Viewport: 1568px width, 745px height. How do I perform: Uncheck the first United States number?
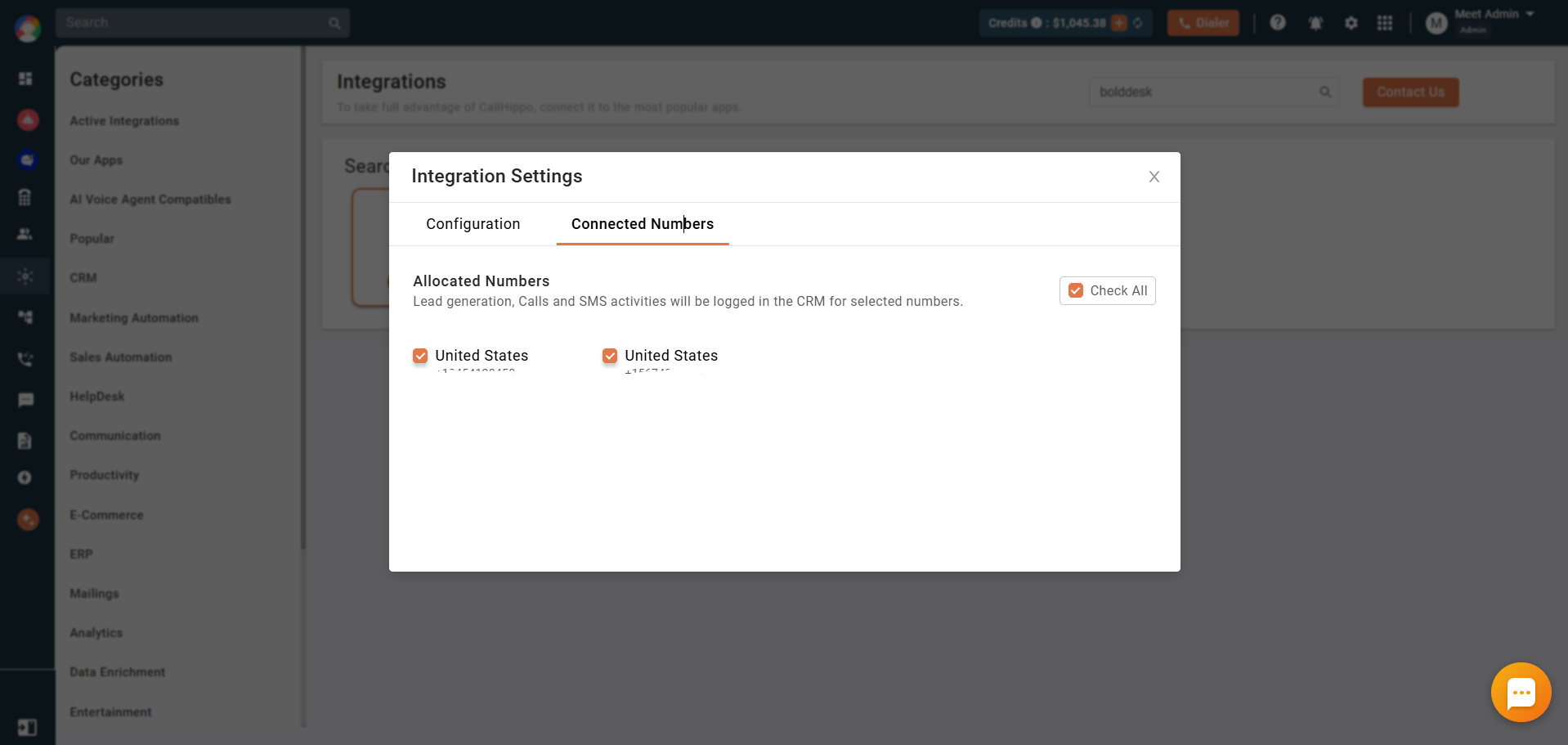pyautogui.click(x=420, y=356)
